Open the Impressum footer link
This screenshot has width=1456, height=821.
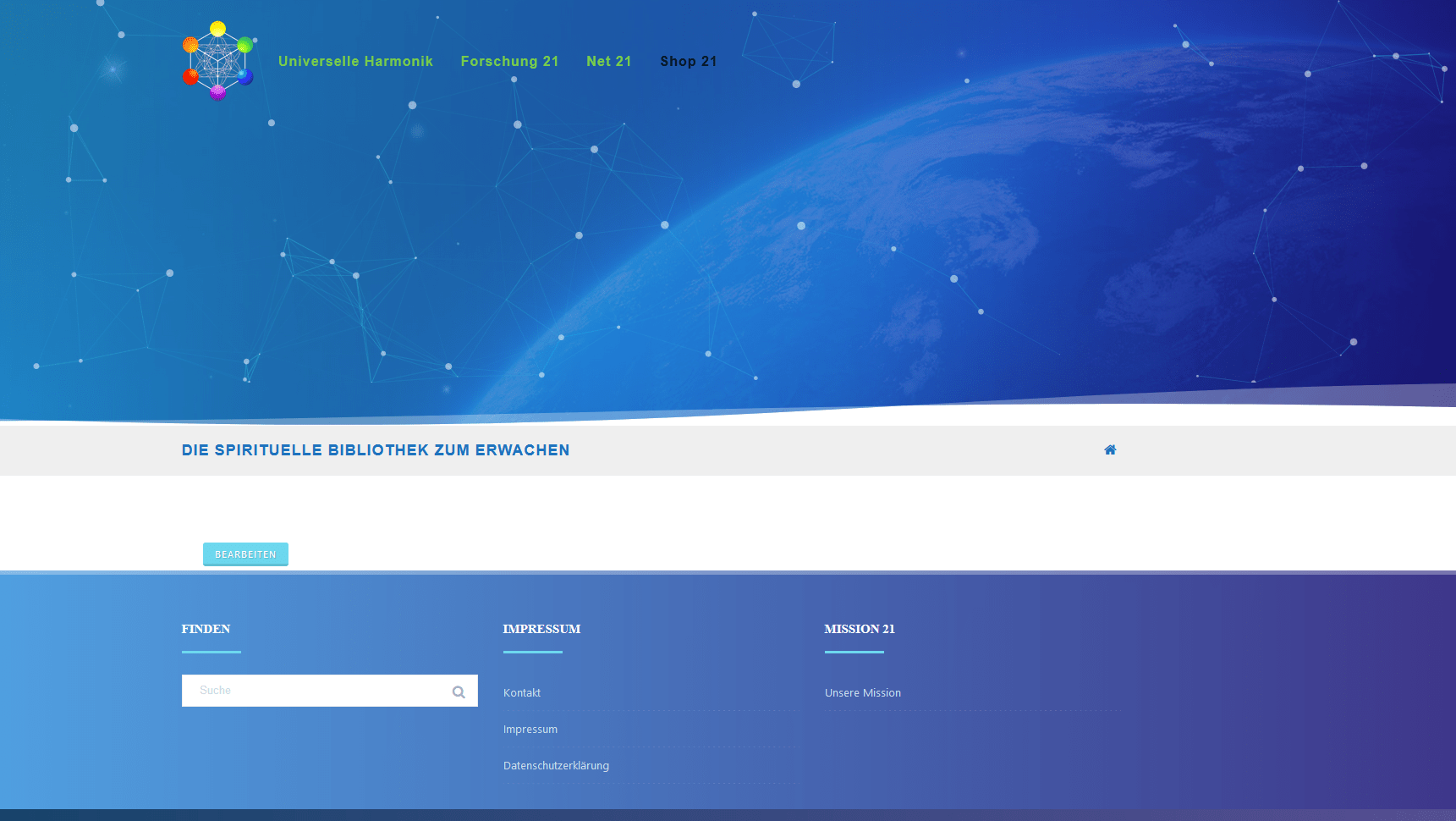[530, 729]
